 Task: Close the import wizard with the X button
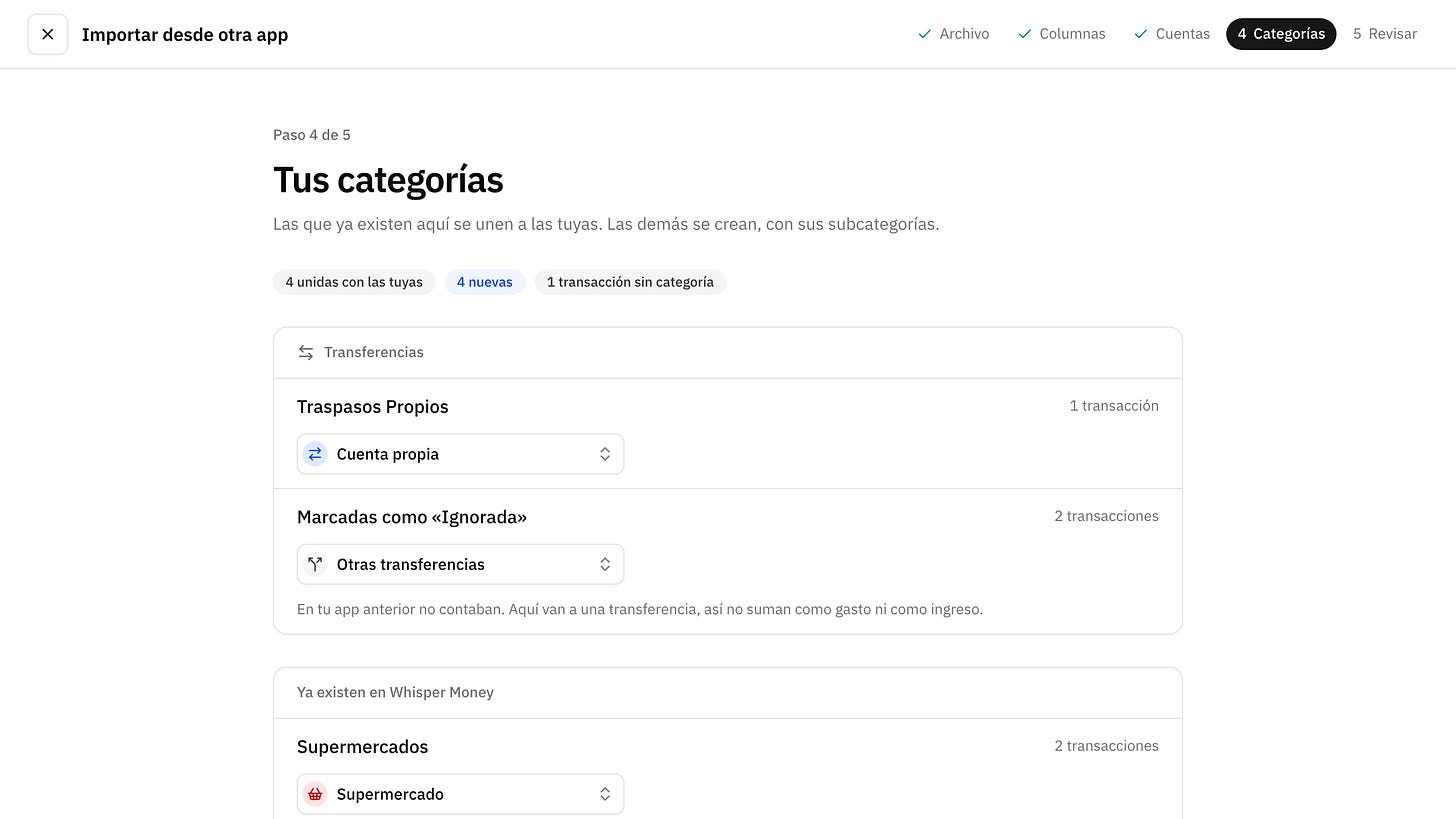48,34
